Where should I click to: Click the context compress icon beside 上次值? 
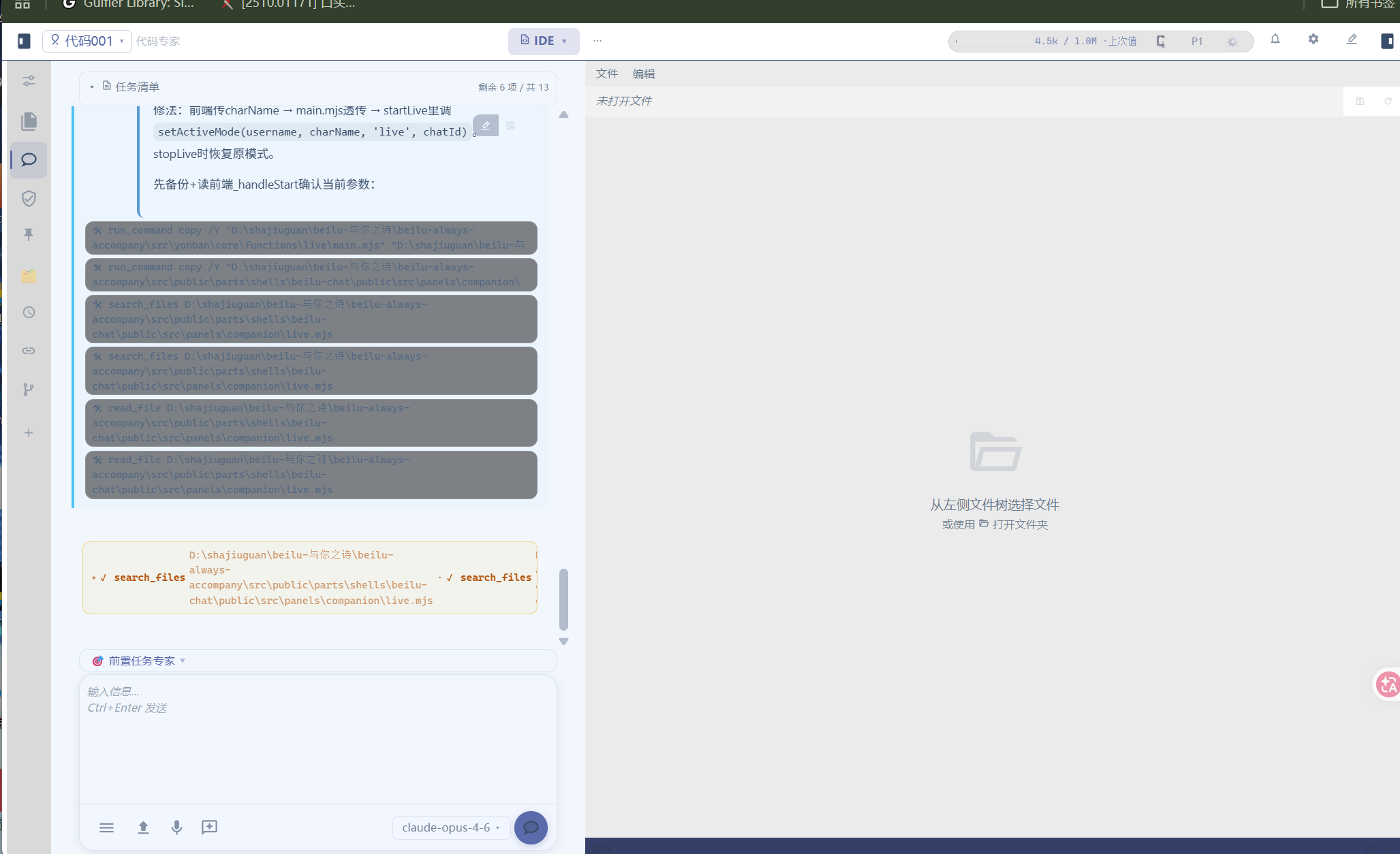coord(1161,42)
